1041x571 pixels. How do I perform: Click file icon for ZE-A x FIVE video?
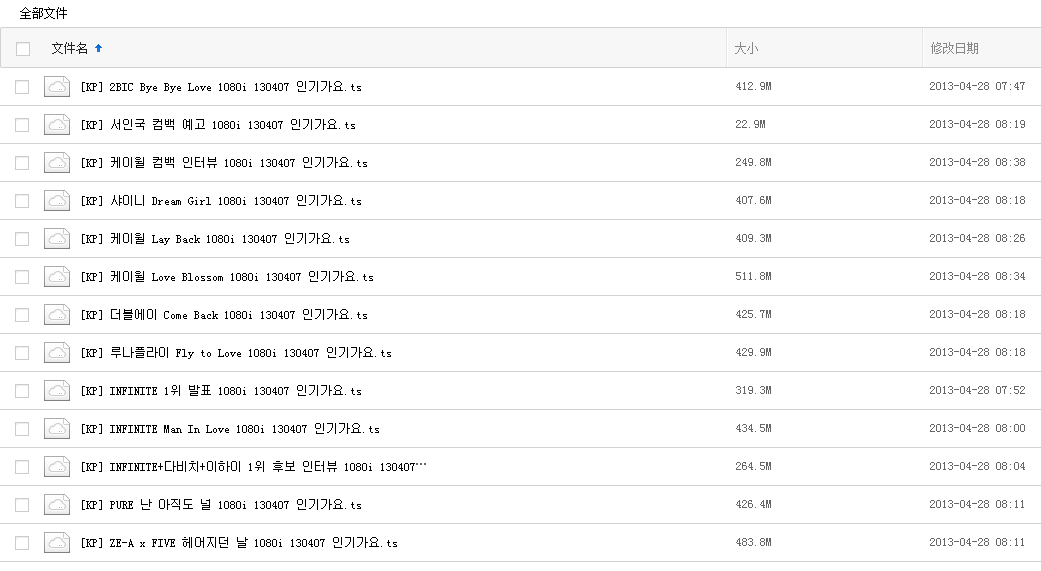[56, 543]
